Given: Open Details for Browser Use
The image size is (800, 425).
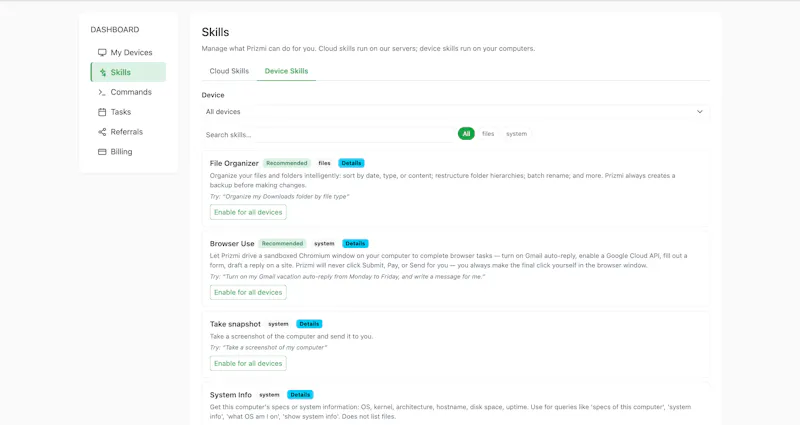Looking at the screenshot, I should [355, 244].
